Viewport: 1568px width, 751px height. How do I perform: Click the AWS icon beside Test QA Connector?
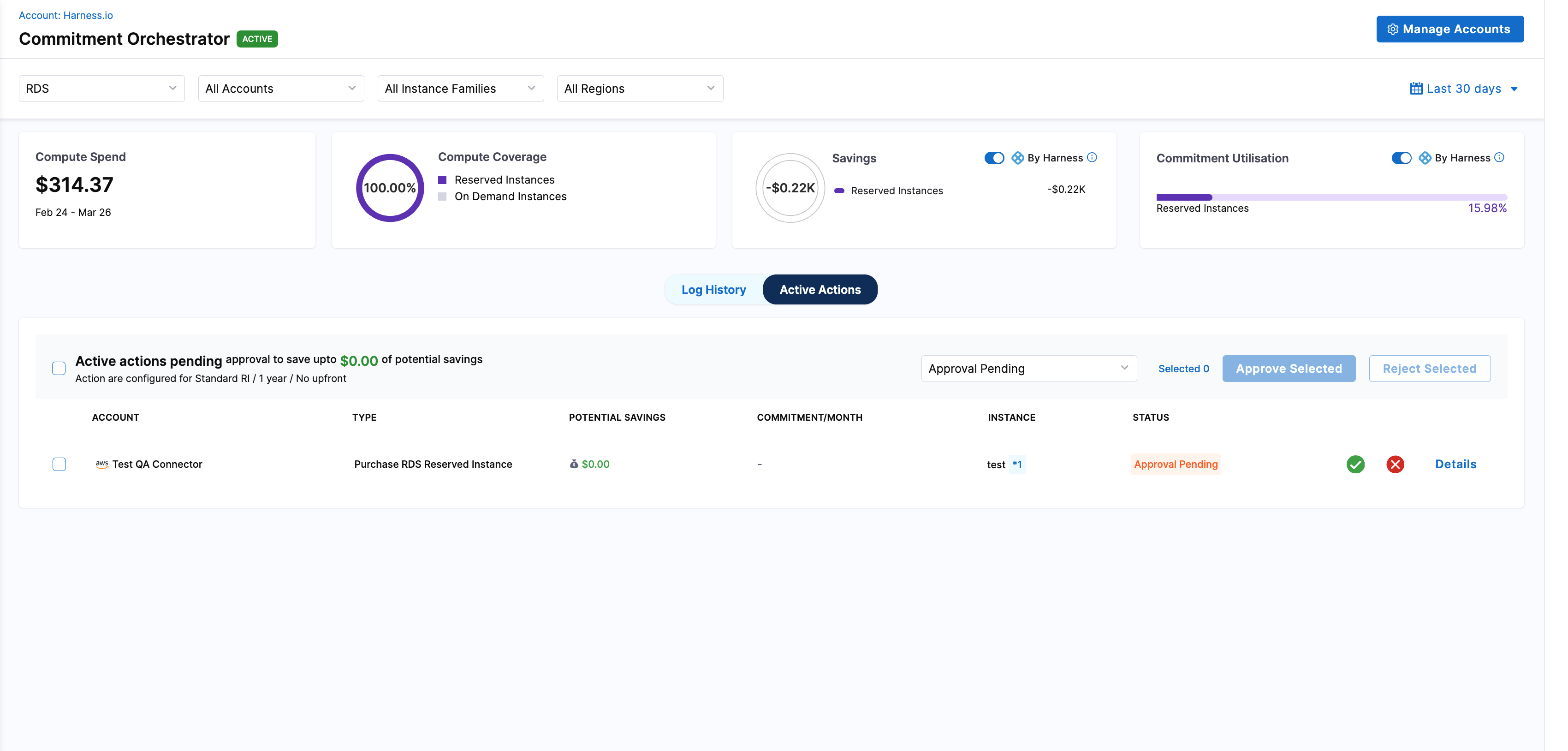point(101,464)
